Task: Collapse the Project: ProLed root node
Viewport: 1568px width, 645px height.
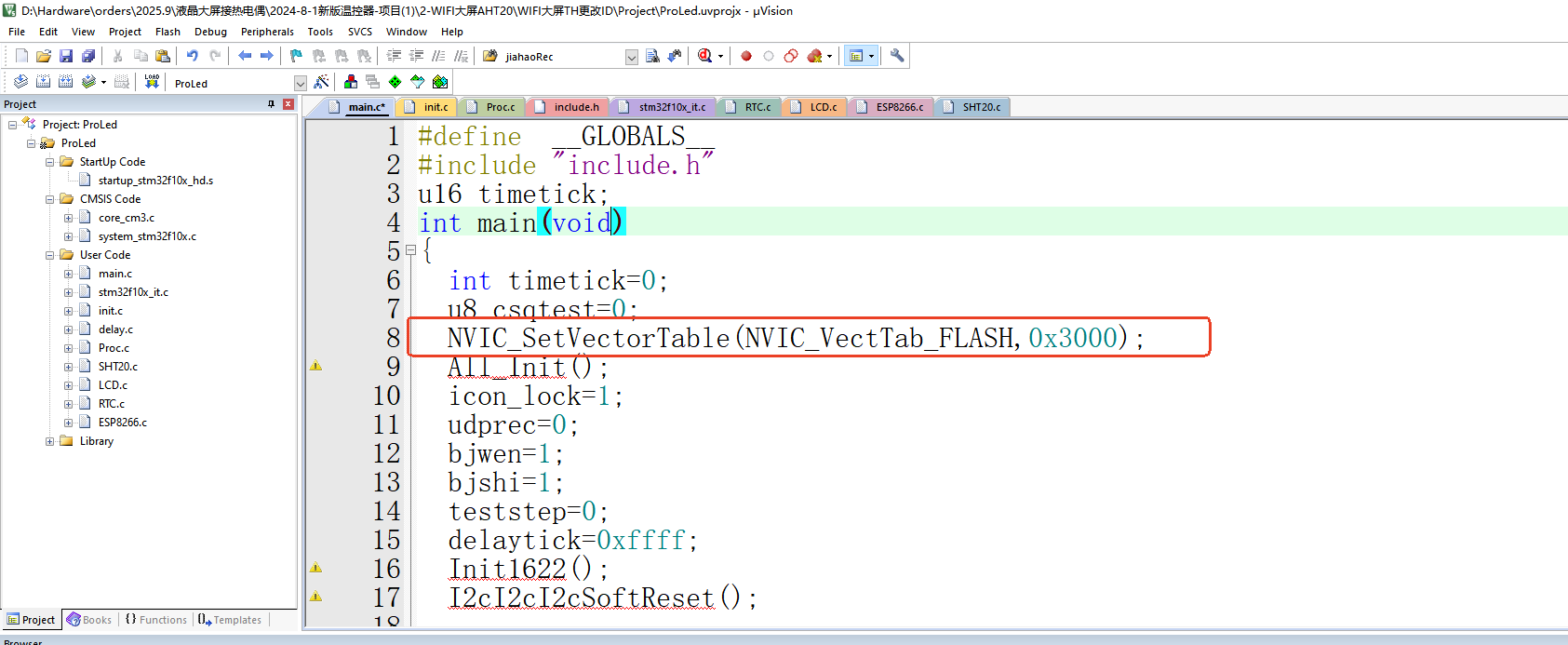Action: coord(12,125)
